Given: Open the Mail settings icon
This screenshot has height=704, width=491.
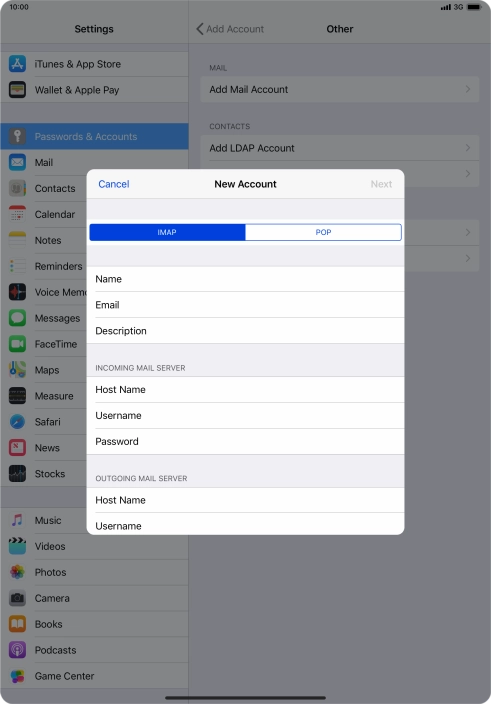Looking at the screenshot, I should click(x=17, y=162).
